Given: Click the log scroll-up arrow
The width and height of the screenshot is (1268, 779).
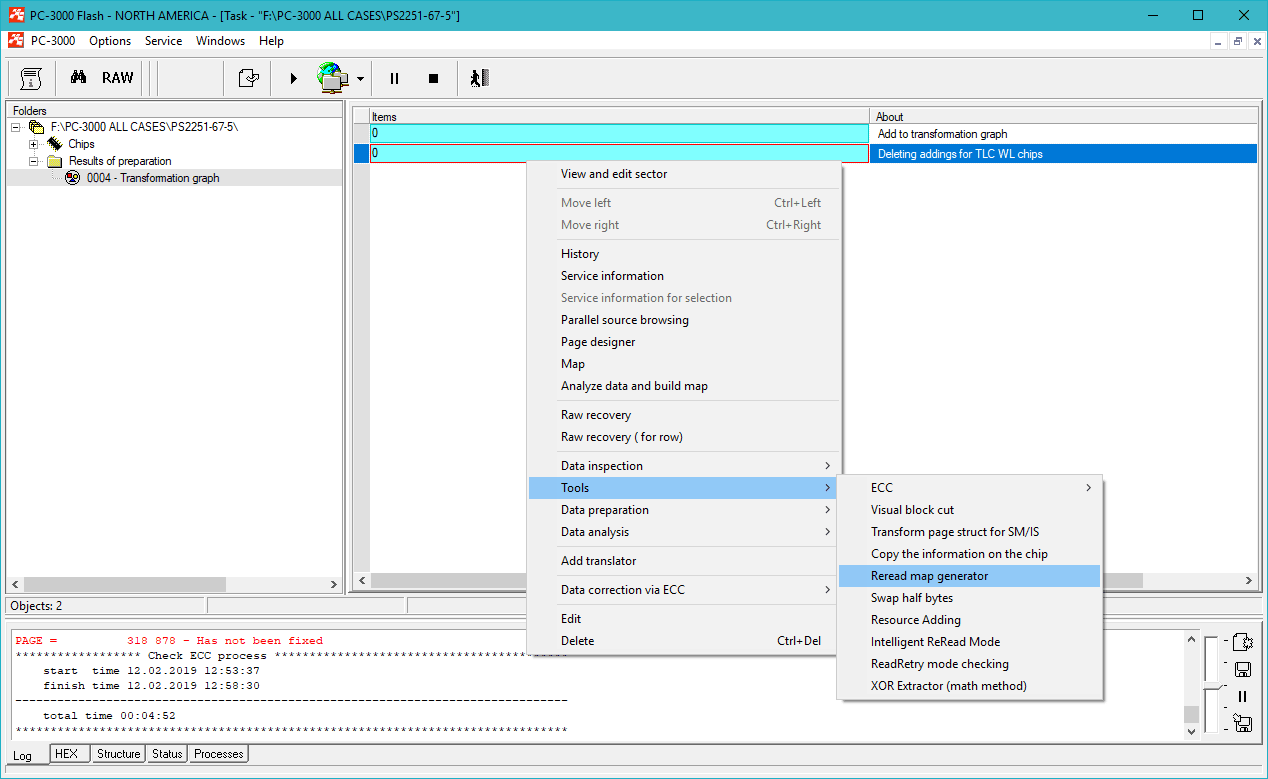Looking at the screenshot, I should pos(1191,639).
